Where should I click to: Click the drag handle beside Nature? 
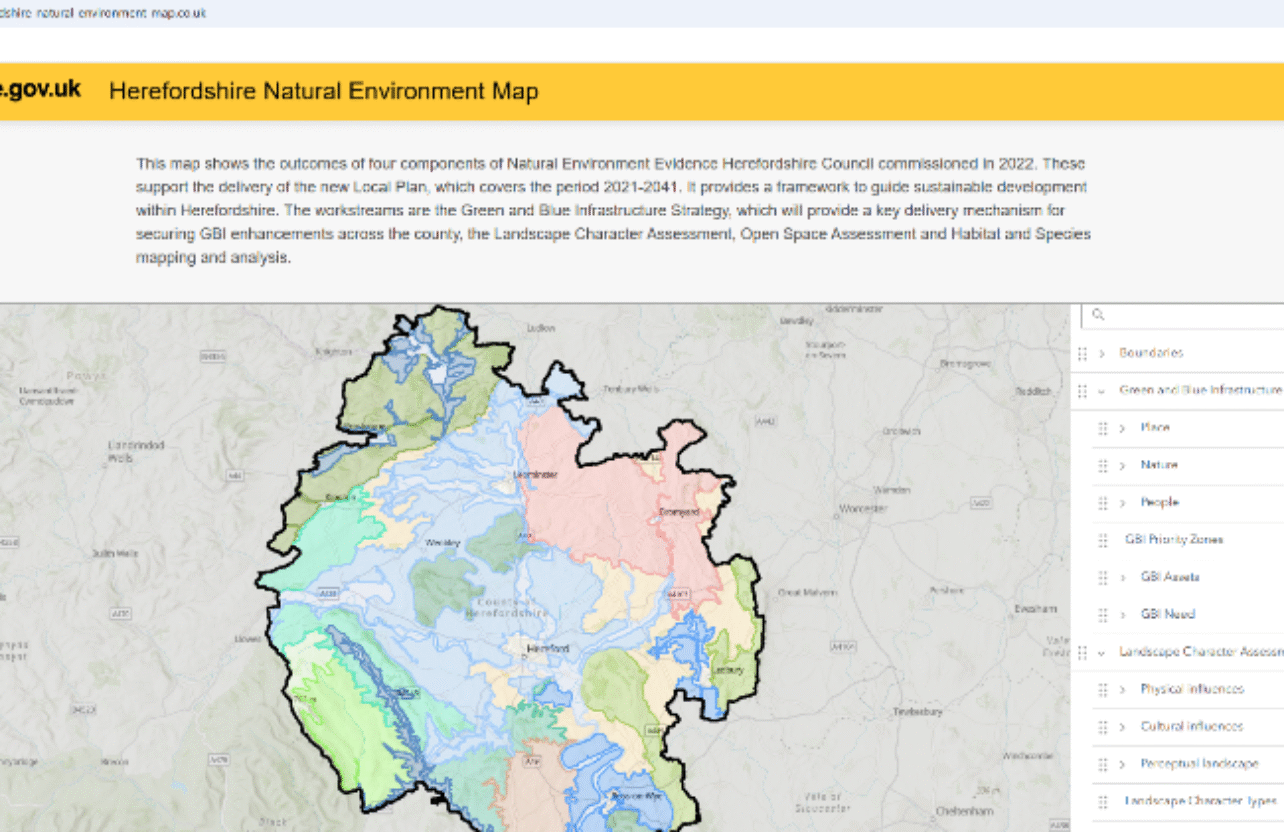[1103, 466]
